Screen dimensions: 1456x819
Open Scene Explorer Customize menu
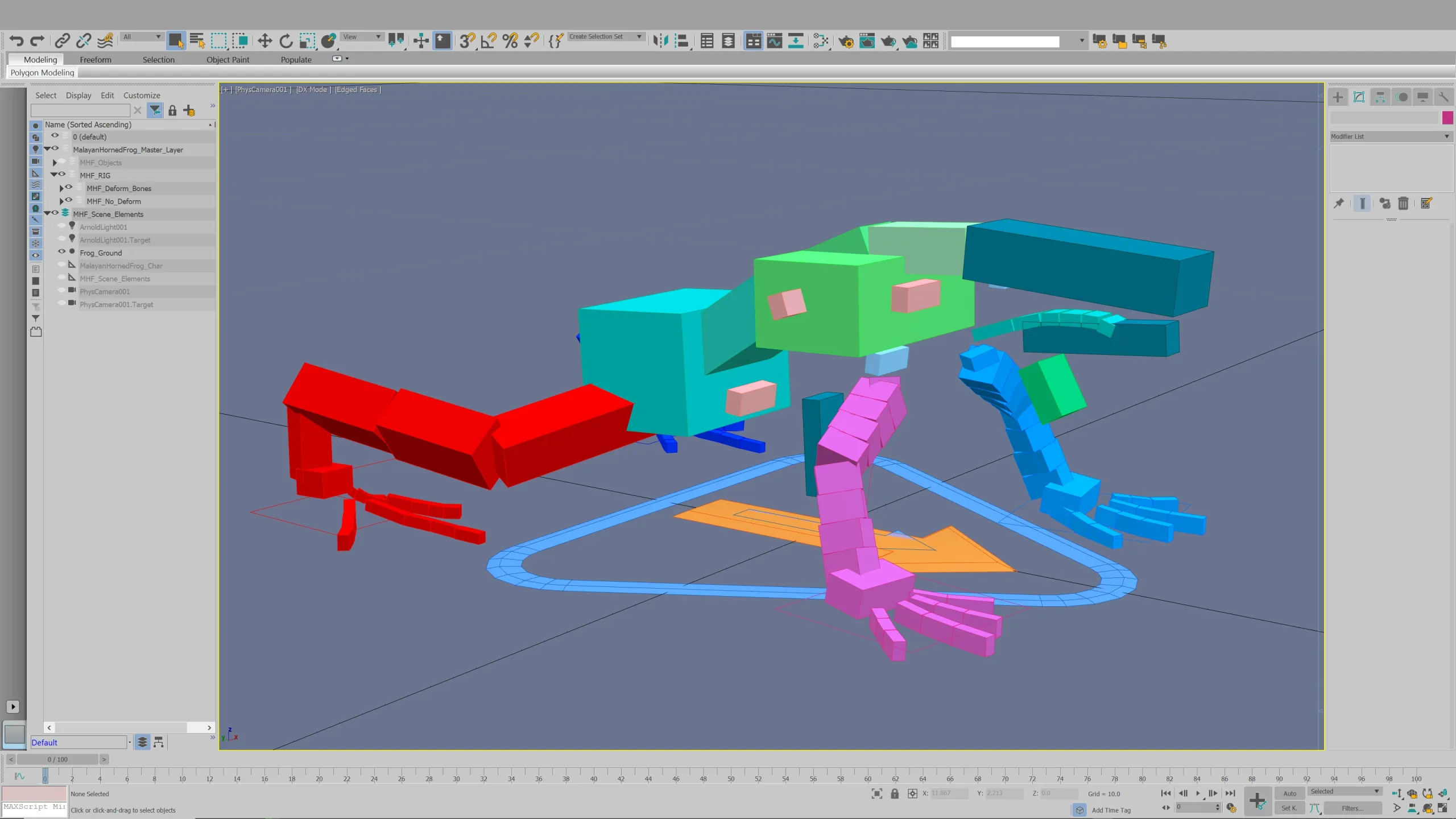point(142,96)
